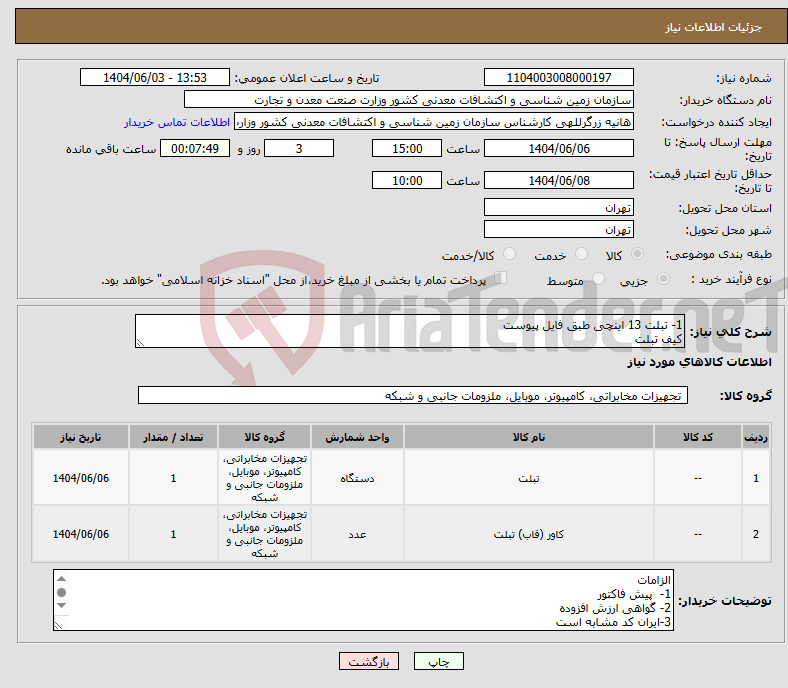Click the goods group field
Screen dimensions: 788x688
[413, 395]
